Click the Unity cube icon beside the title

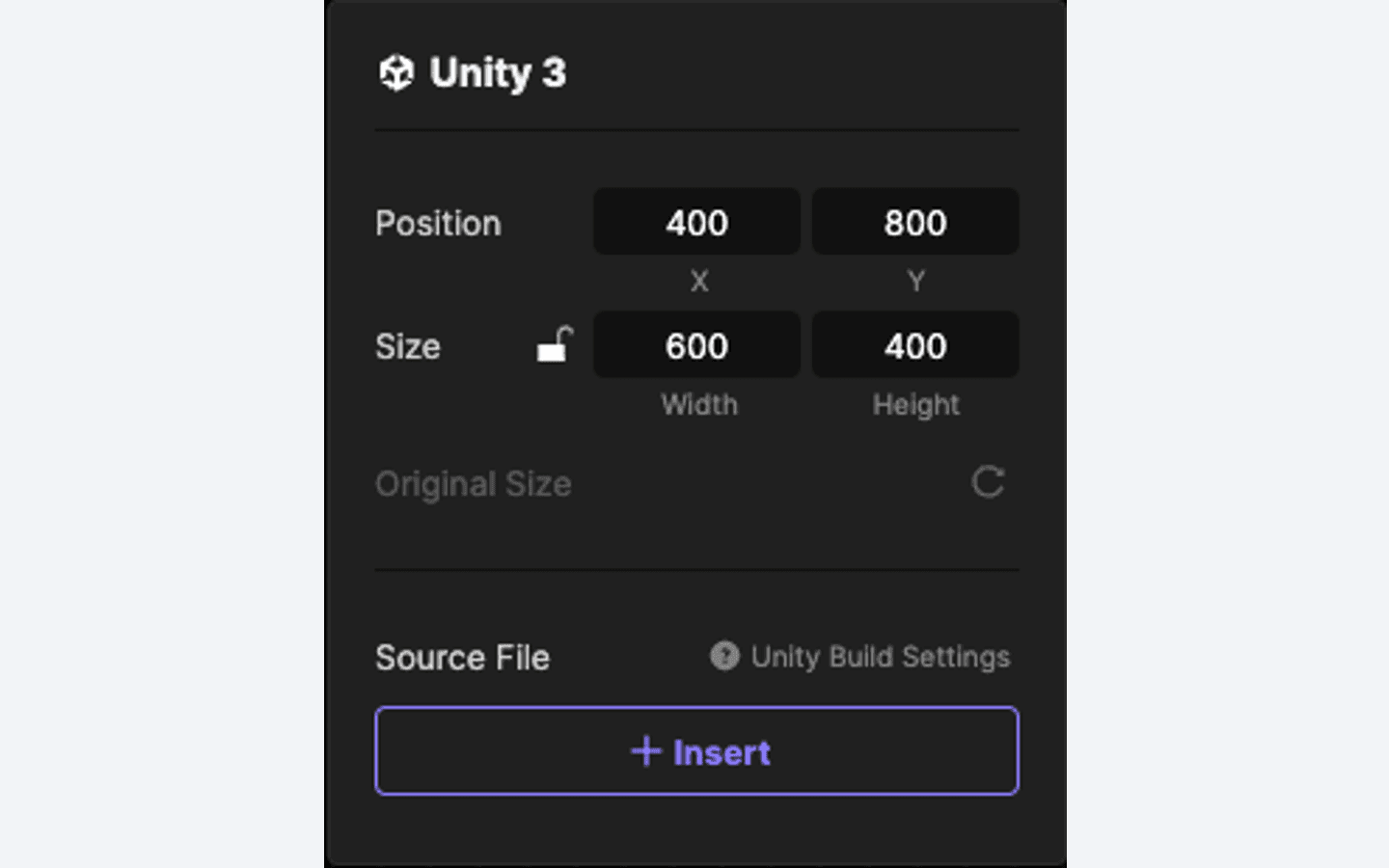click(396, 71)
